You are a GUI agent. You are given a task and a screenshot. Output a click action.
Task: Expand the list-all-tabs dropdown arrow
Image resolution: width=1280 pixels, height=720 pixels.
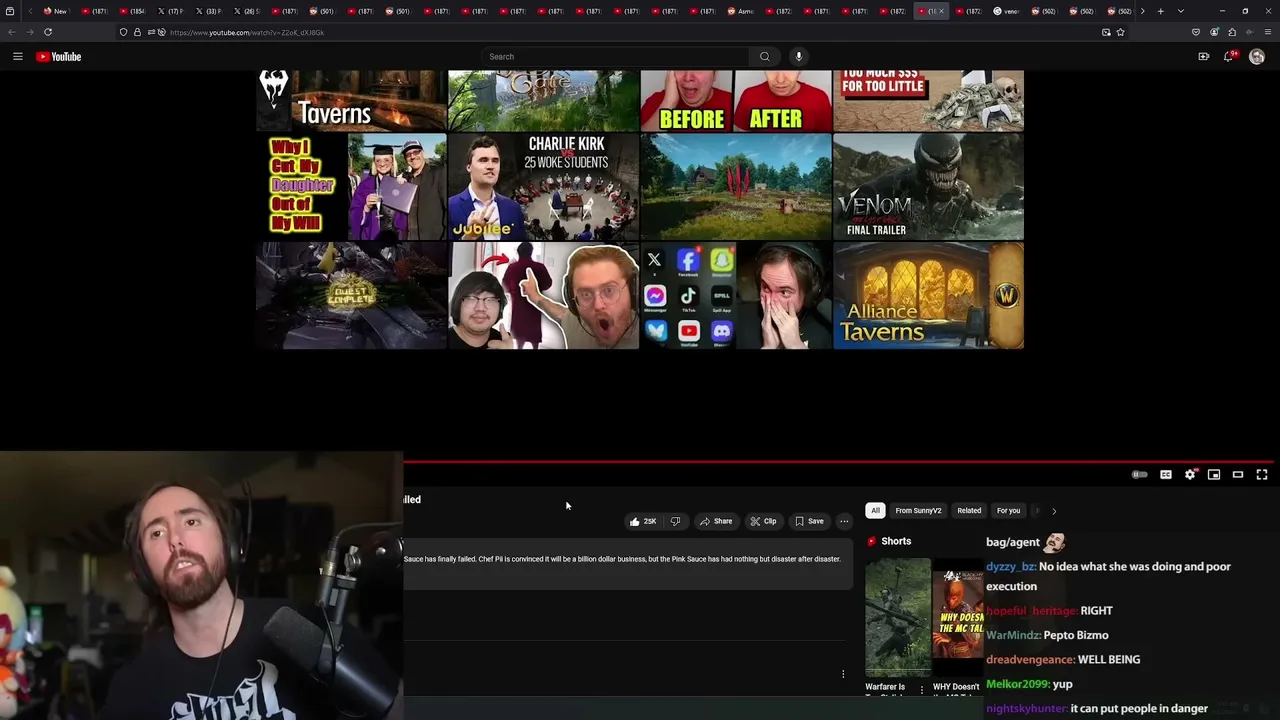click(1181, 11)
